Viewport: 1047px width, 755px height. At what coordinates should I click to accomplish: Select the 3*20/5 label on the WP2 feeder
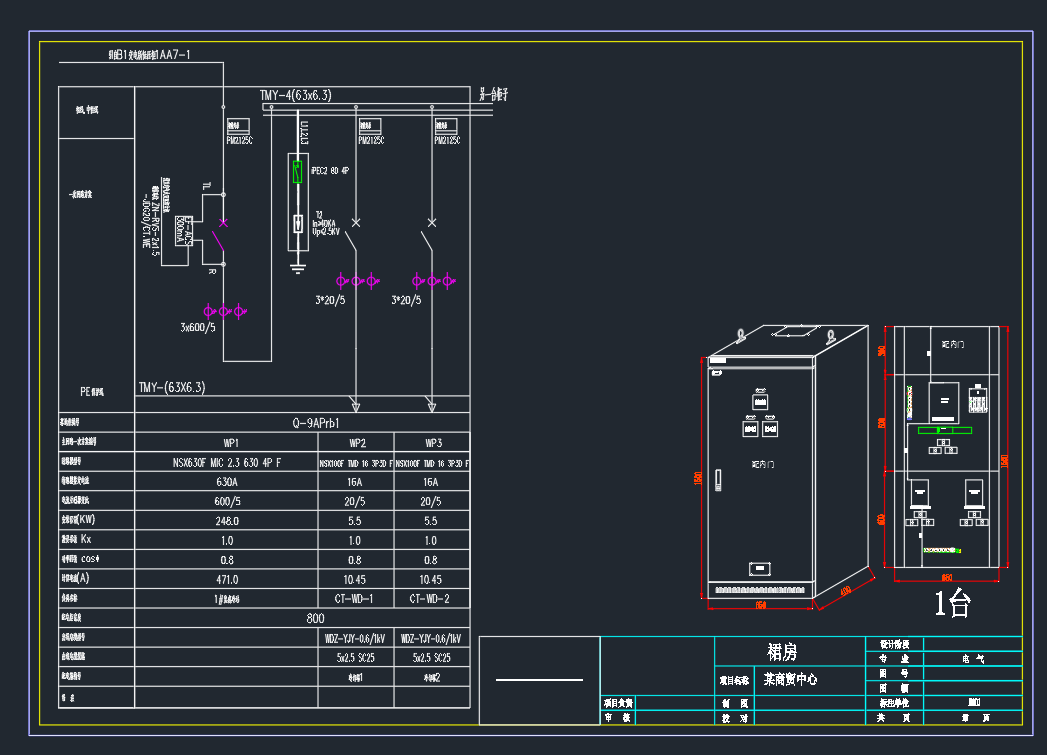330,300
